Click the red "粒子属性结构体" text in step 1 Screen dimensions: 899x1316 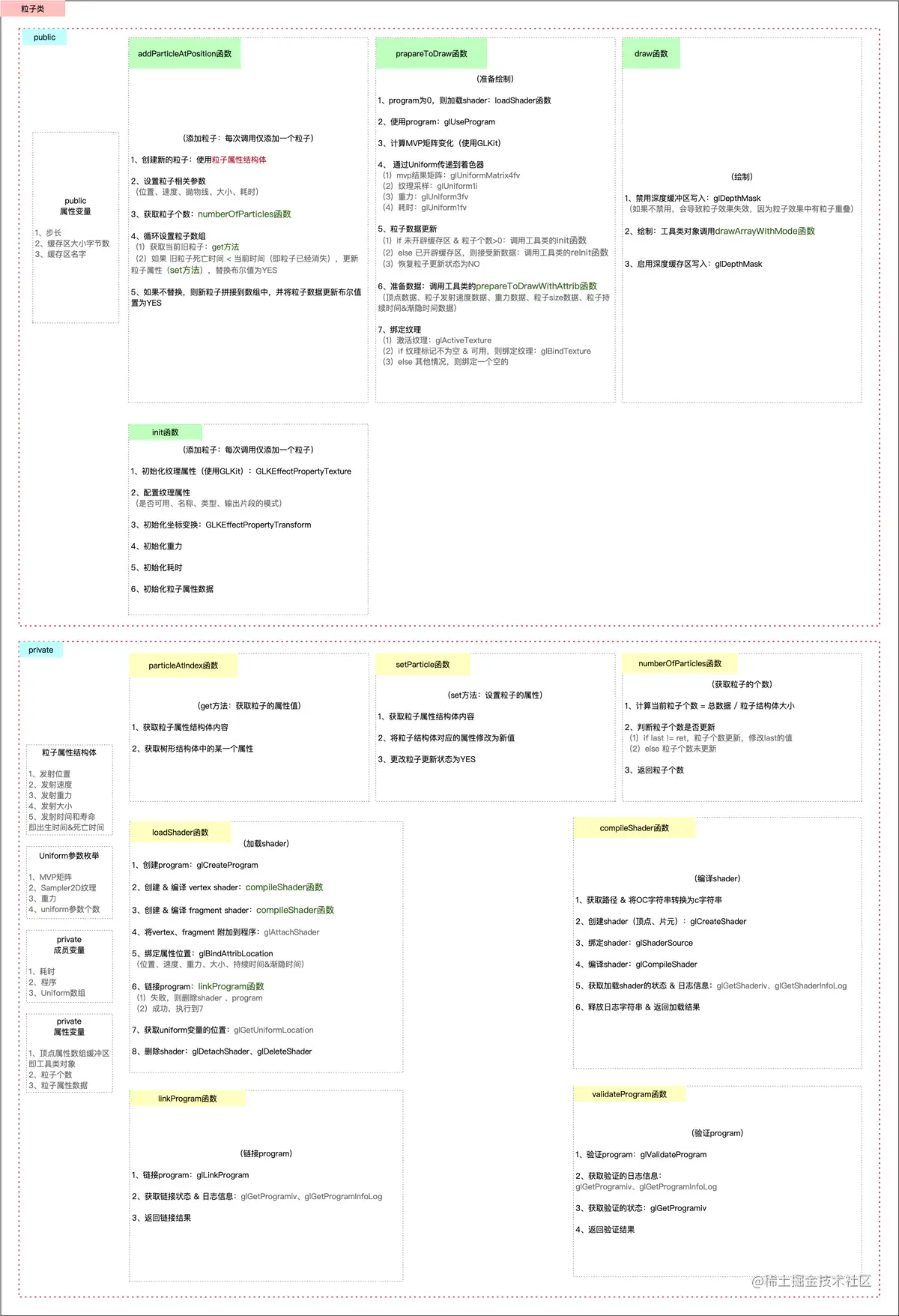(239, 160)
